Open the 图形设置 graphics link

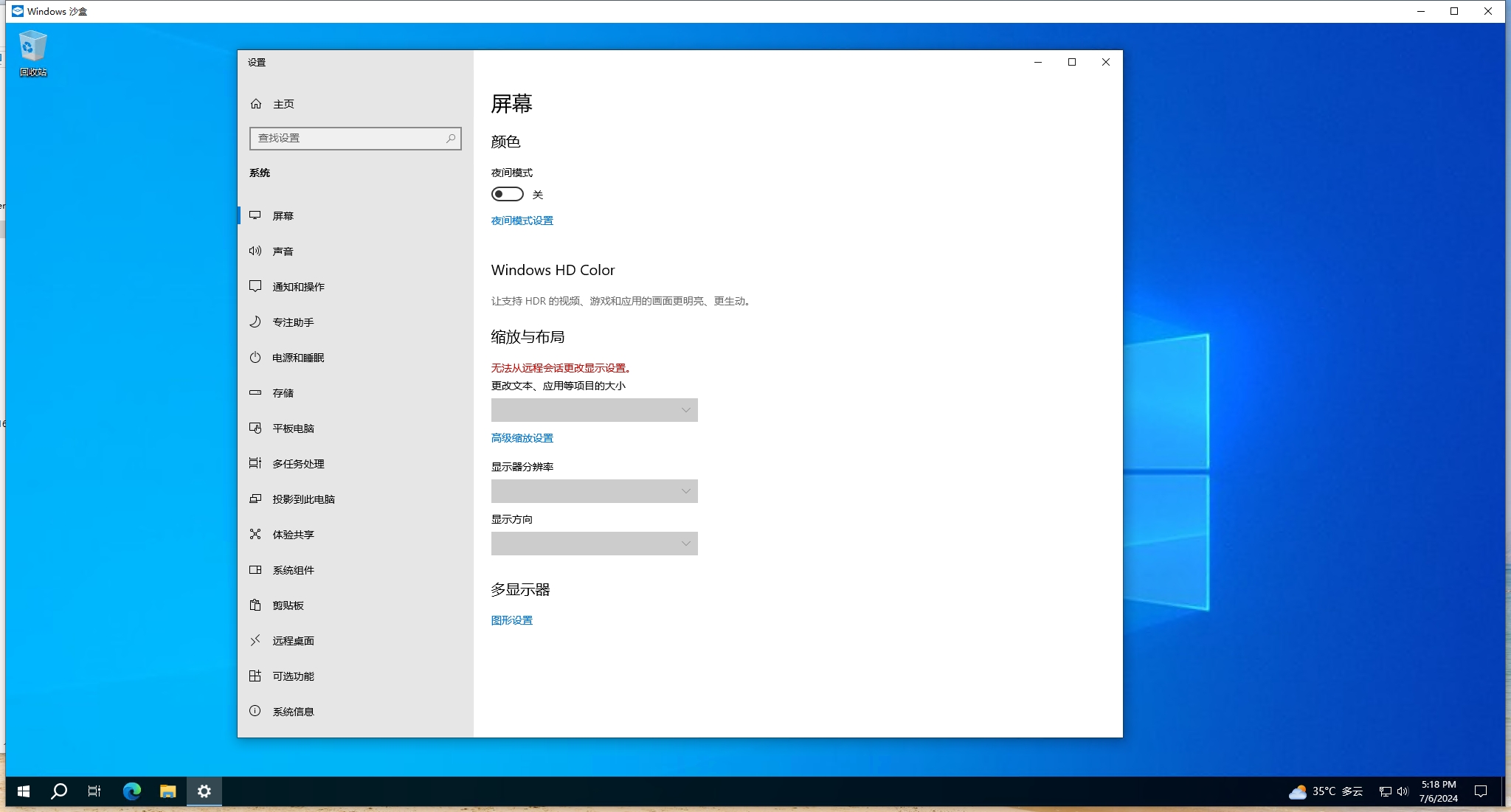(x=511, y=620)
